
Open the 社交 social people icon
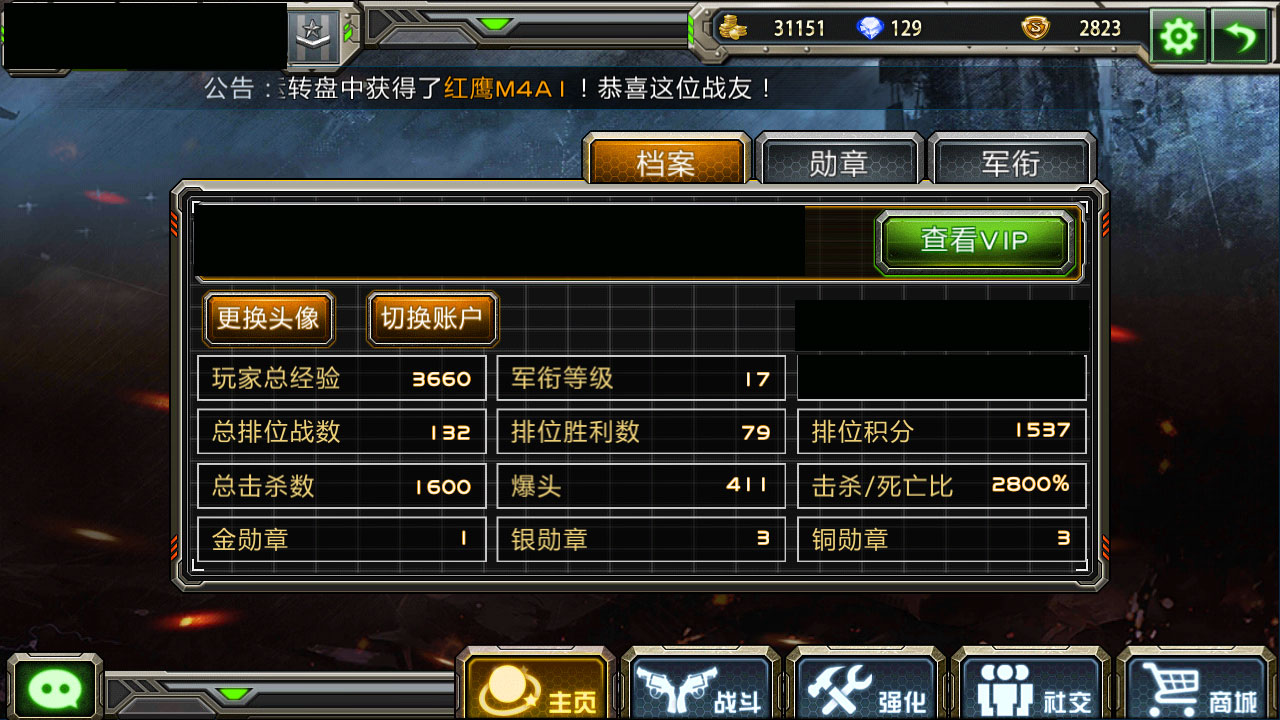[x=1031, y=686]
